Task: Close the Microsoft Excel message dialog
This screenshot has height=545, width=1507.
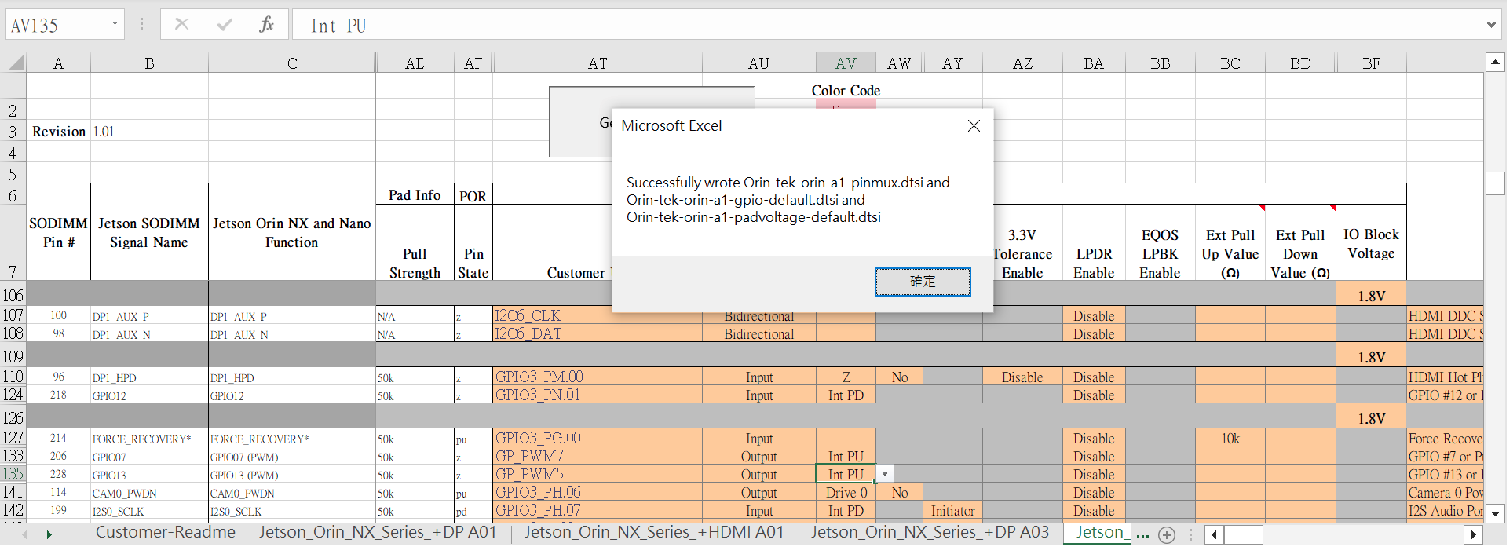Action: (974, 126)
